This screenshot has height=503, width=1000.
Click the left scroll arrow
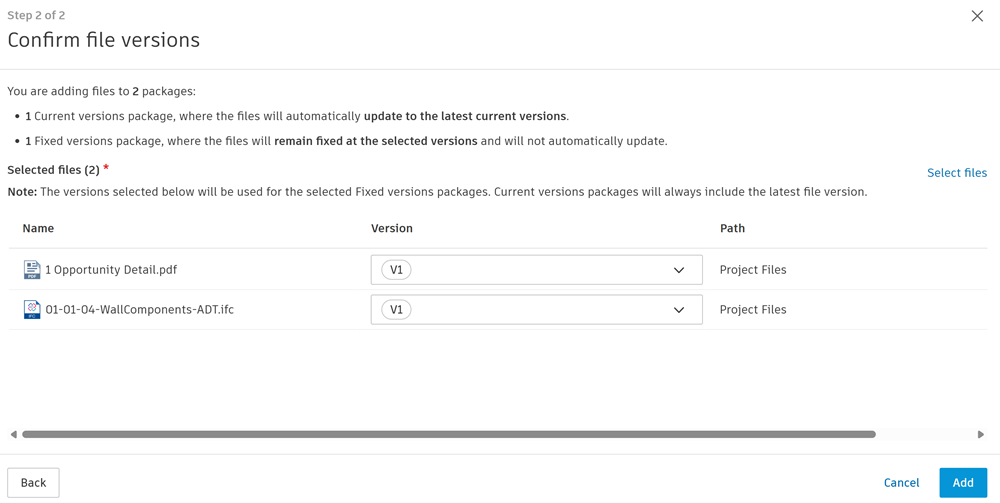(13, 434)
